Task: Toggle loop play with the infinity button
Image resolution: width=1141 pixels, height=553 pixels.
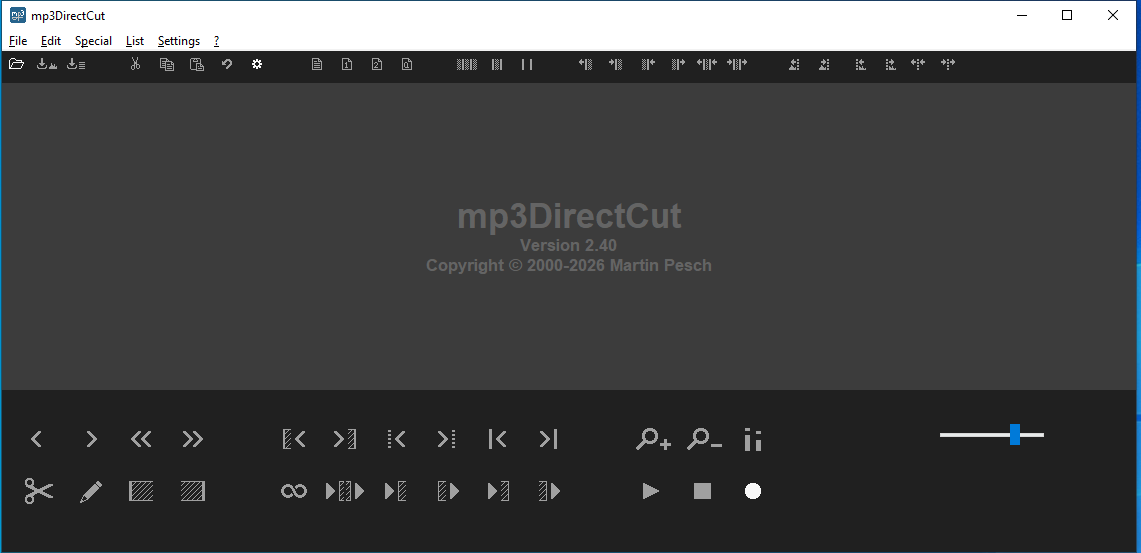Action: pyautogui.click(x=294, y=492)
